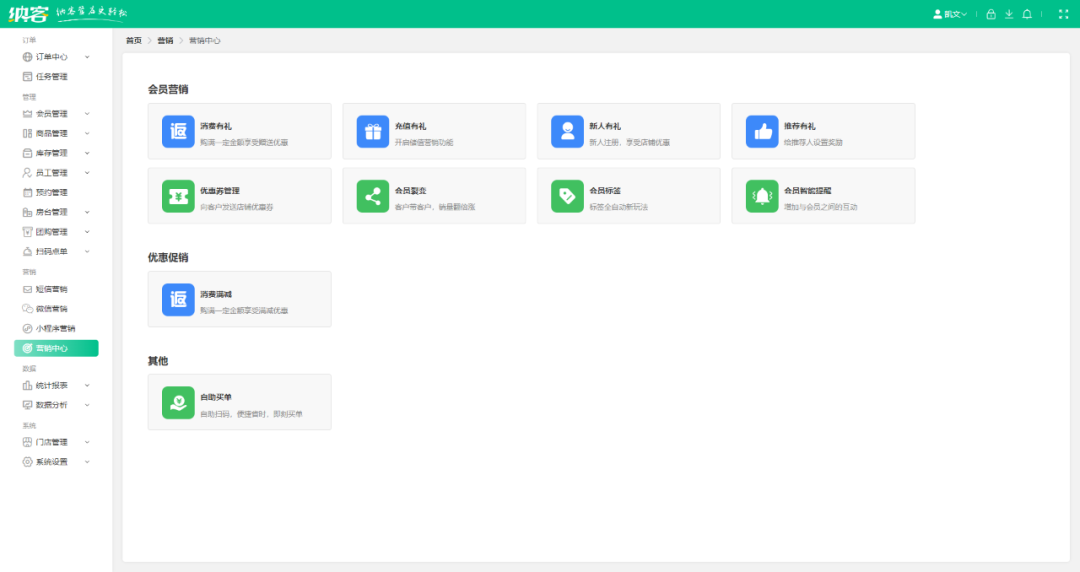Click the description 增加与会员之间的互动
The height and width of the screenshot is (572, 1080).
[820, 207]
